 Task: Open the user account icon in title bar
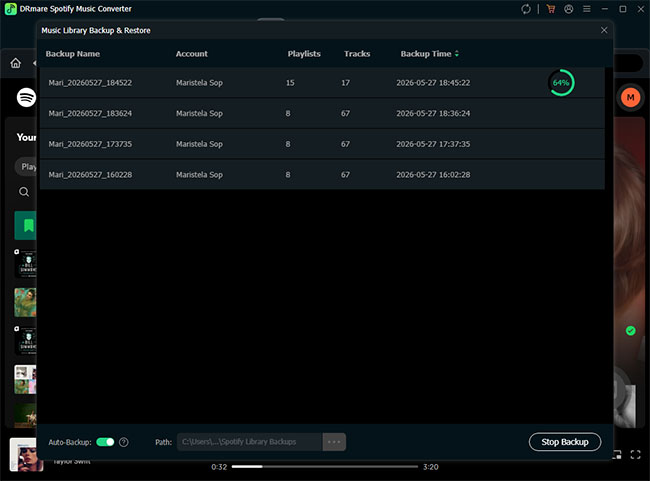569,9
